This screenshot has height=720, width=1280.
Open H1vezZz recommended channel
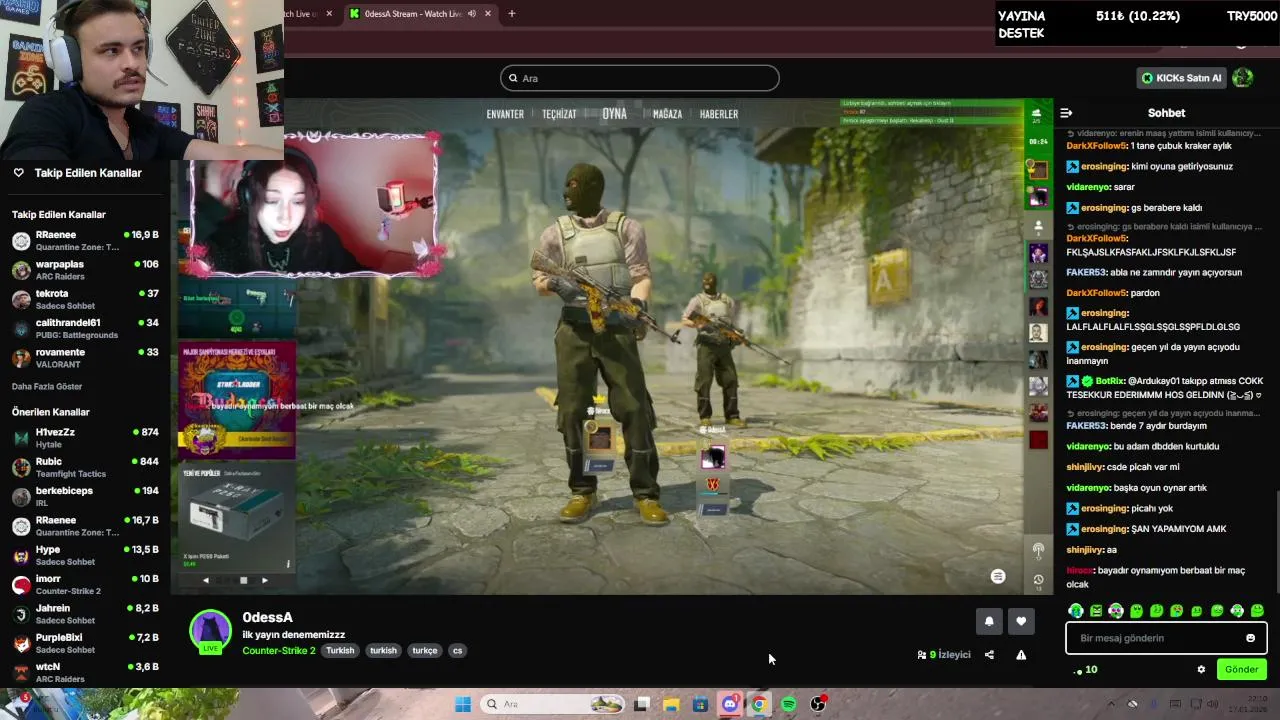tap(85, 438)
